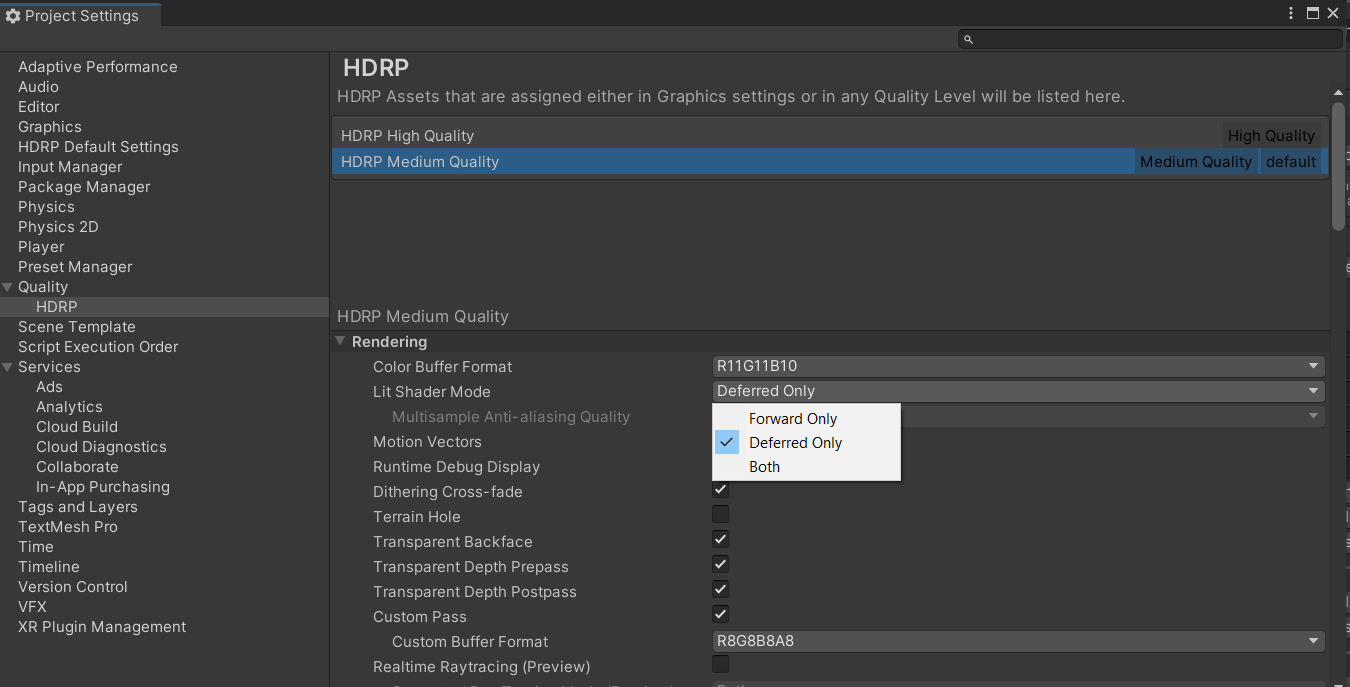Select Analytics under Services
This screenshot has width=1350, height=687.
pos(69,407)
